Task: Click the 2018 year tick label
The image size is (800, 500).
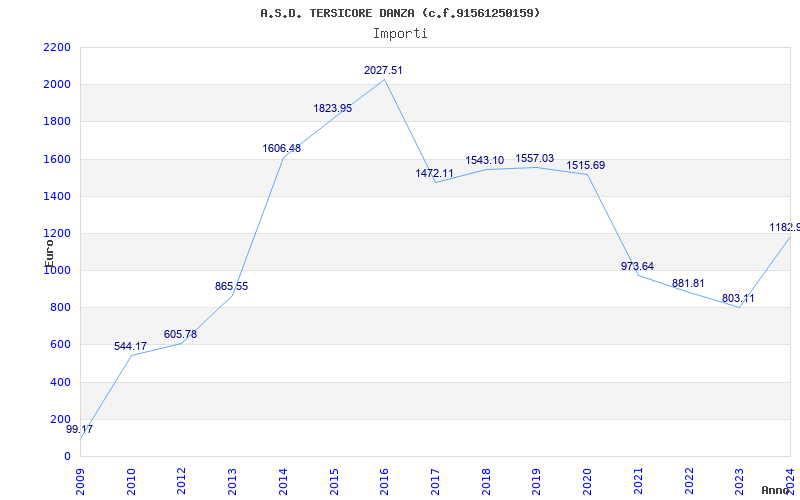Action: (x=486, y=482)
